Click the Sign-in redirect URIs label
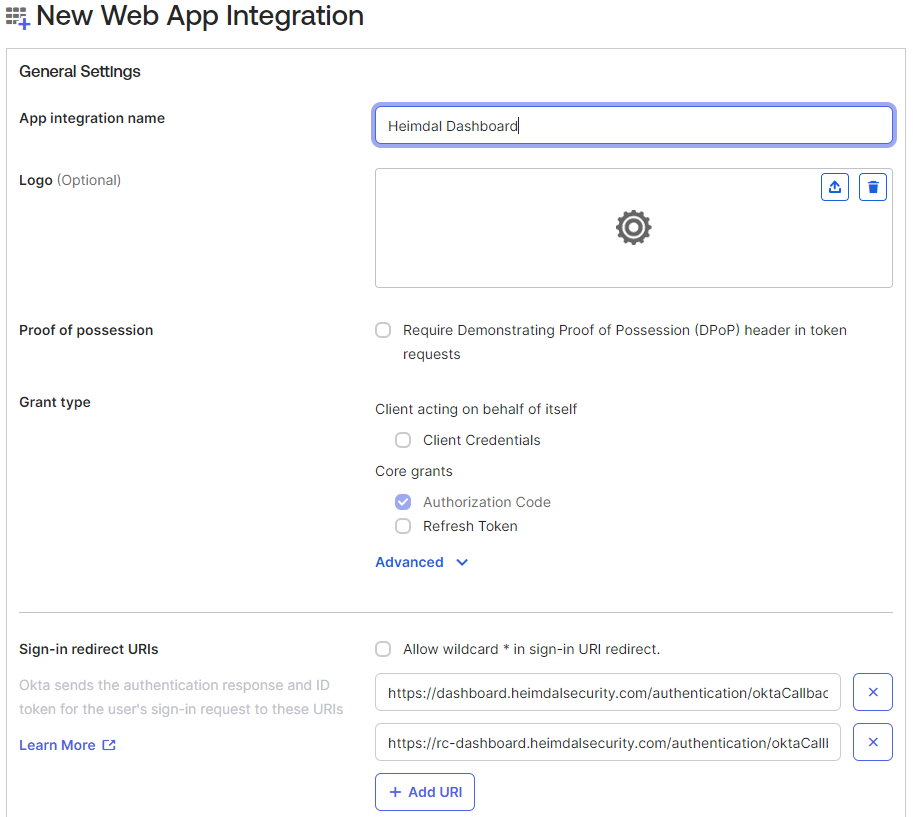Screen dimensions: 913x817 coord(89,649)
